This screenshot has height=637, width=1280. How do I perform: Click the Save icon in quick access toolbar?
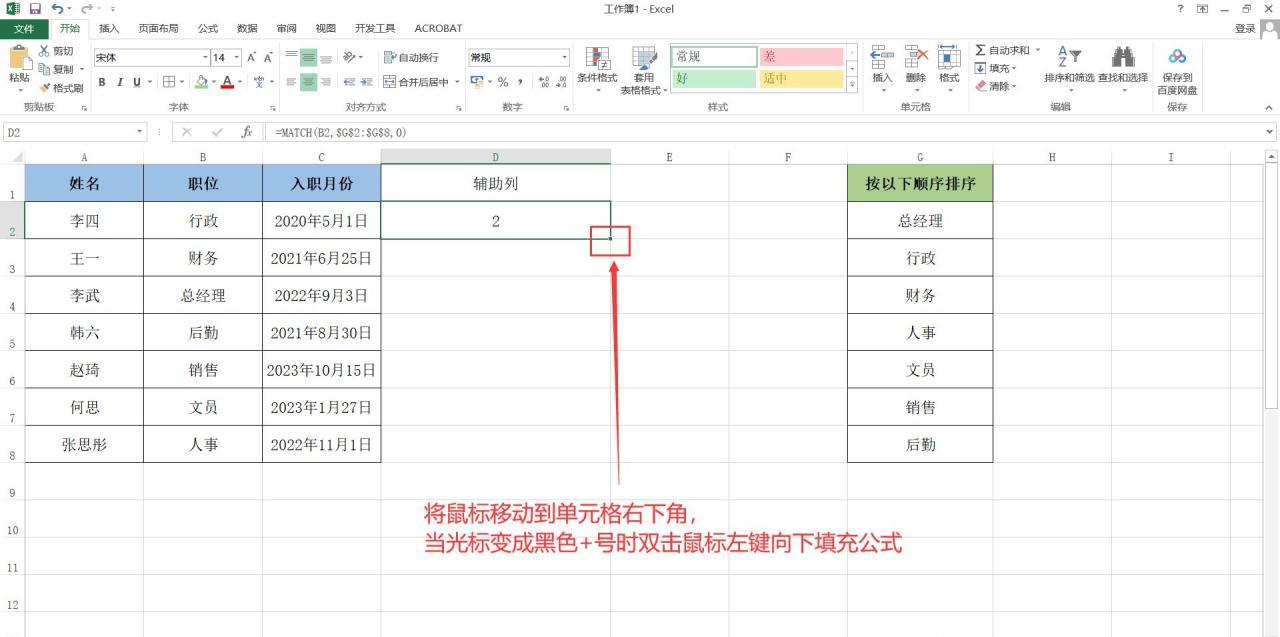click(34, 9)
